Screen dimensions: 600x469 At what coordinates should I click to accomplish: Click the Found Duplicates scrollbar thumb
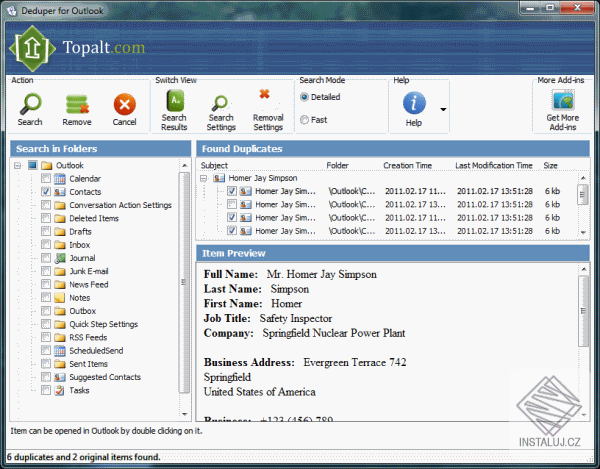(583, 194)
